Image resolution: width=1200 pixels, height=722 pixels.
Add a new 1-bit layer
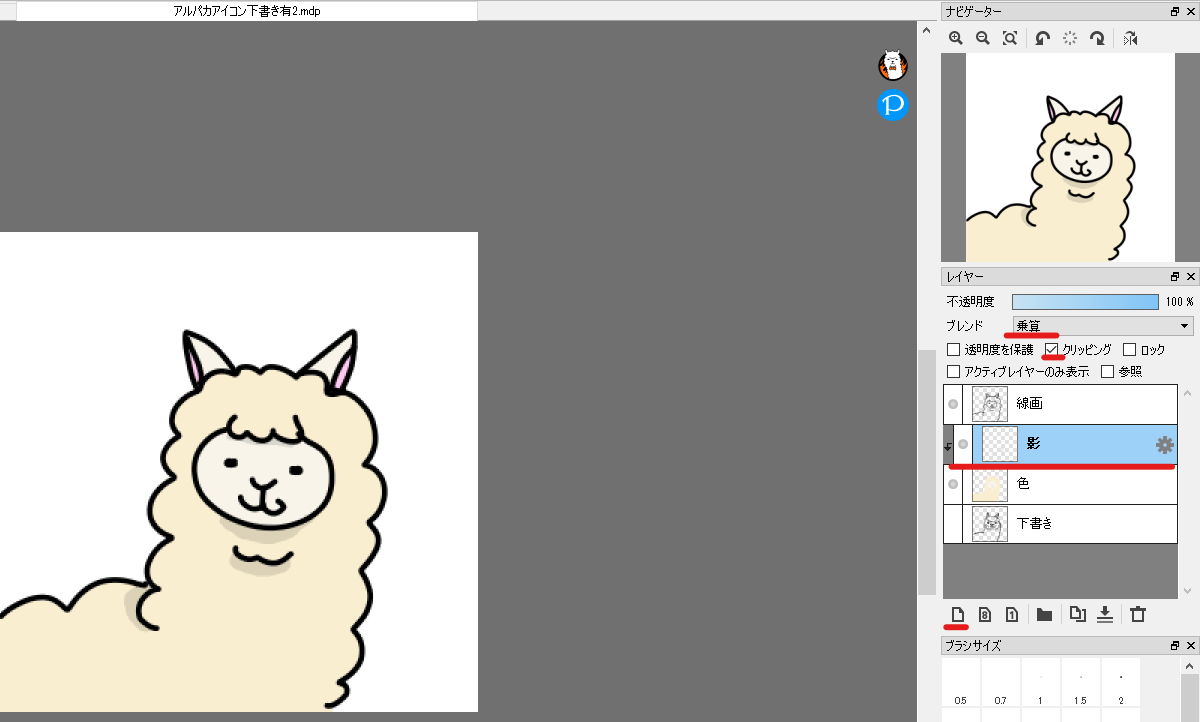click(1011, 614)
